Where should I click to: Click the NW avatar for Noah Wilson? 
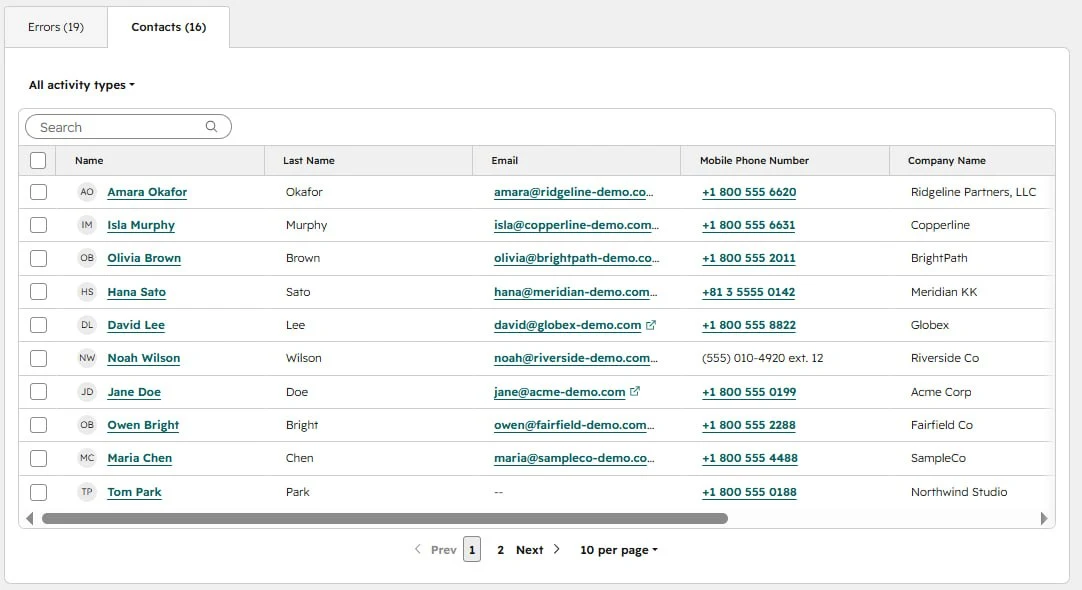click(x=87, y=358)
